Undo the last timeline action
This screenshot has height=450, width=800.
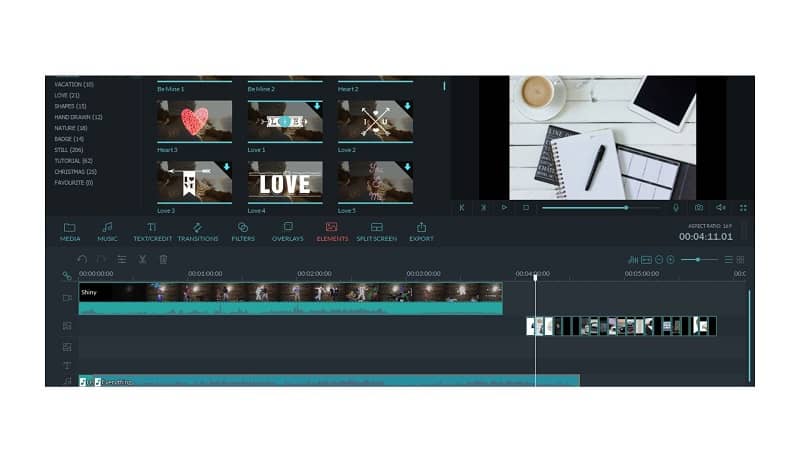pos(82,259)
